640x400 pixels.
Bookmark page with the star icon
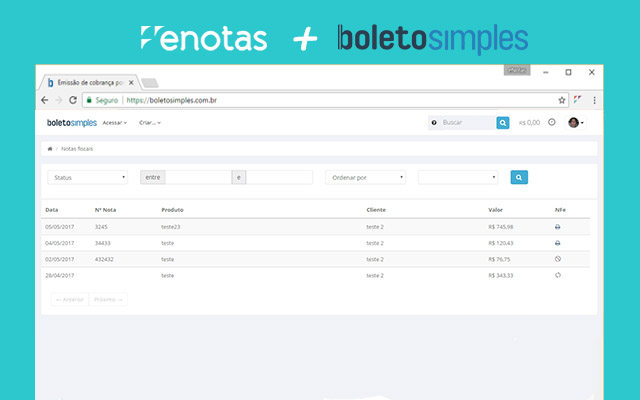562,100
